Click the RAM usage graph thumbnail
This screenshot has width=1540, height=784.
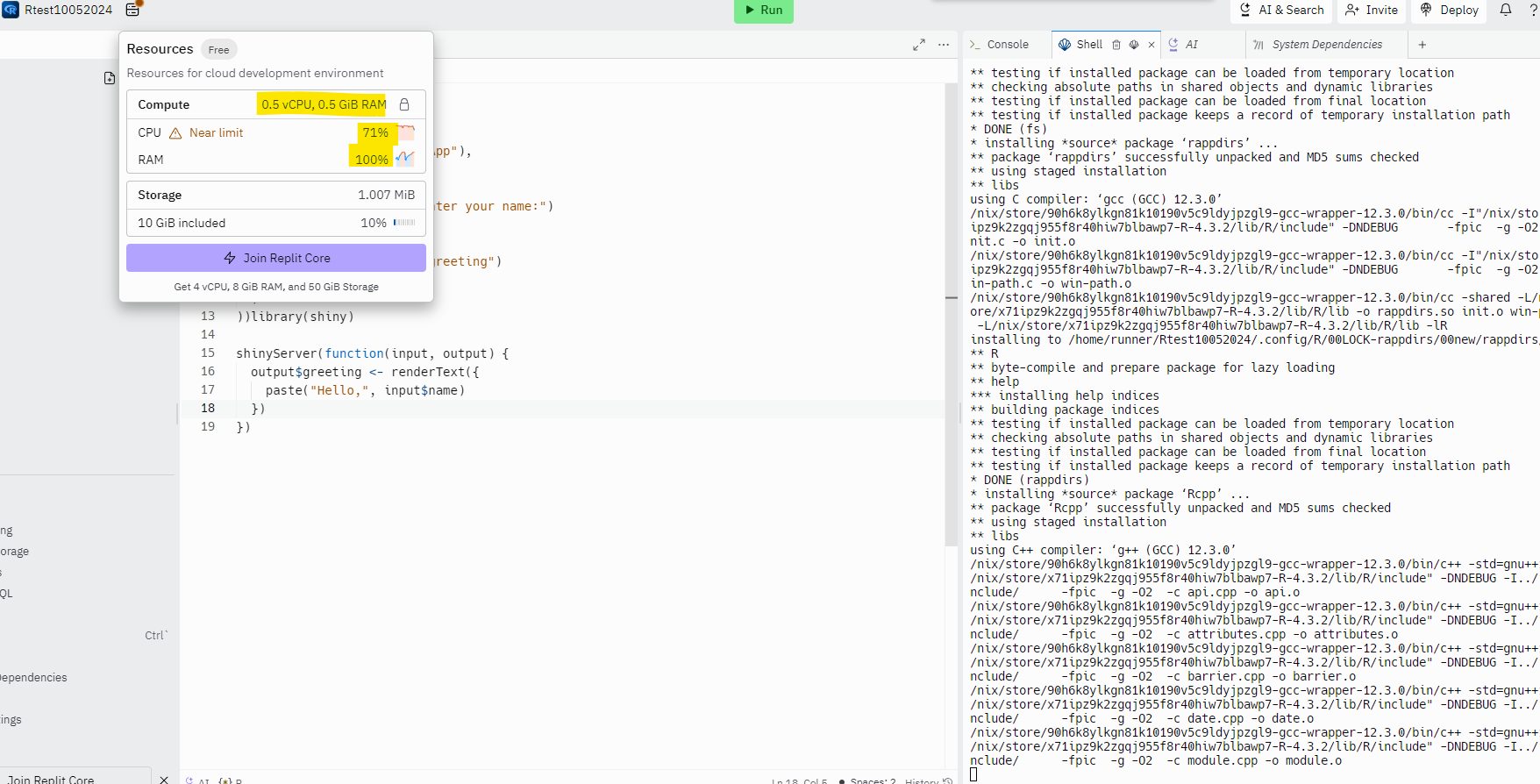pyautogui.click(x=405, y=159)
